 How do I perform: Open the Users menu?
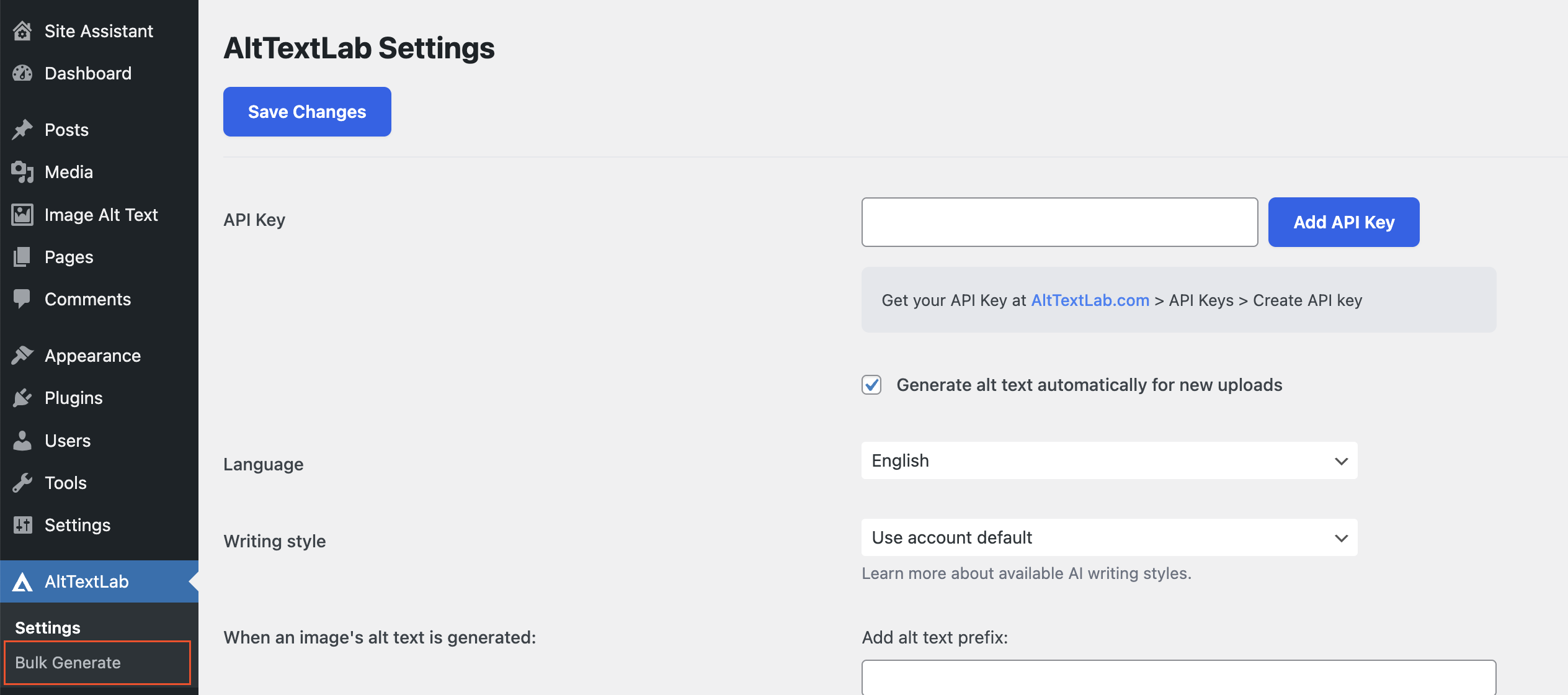(x=99, y=441)
